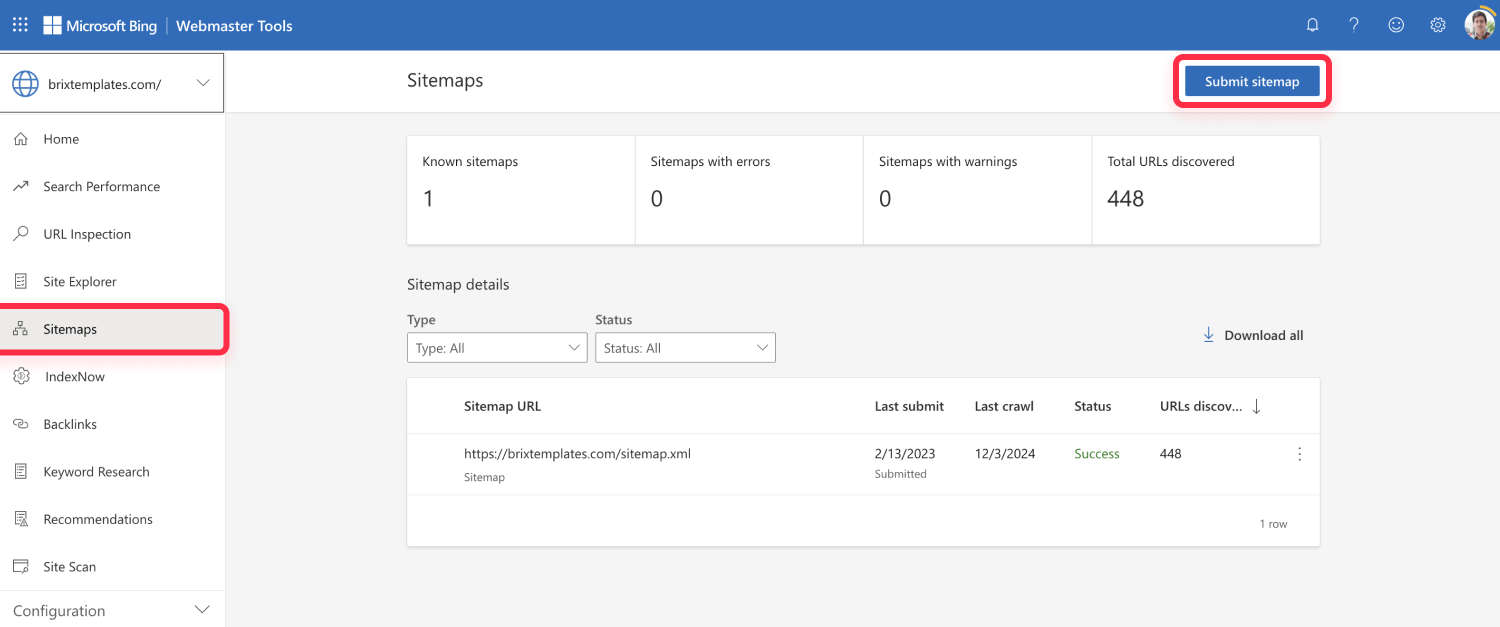
Task: Click the Sitemaps with errors card
Action: point(749,190)
